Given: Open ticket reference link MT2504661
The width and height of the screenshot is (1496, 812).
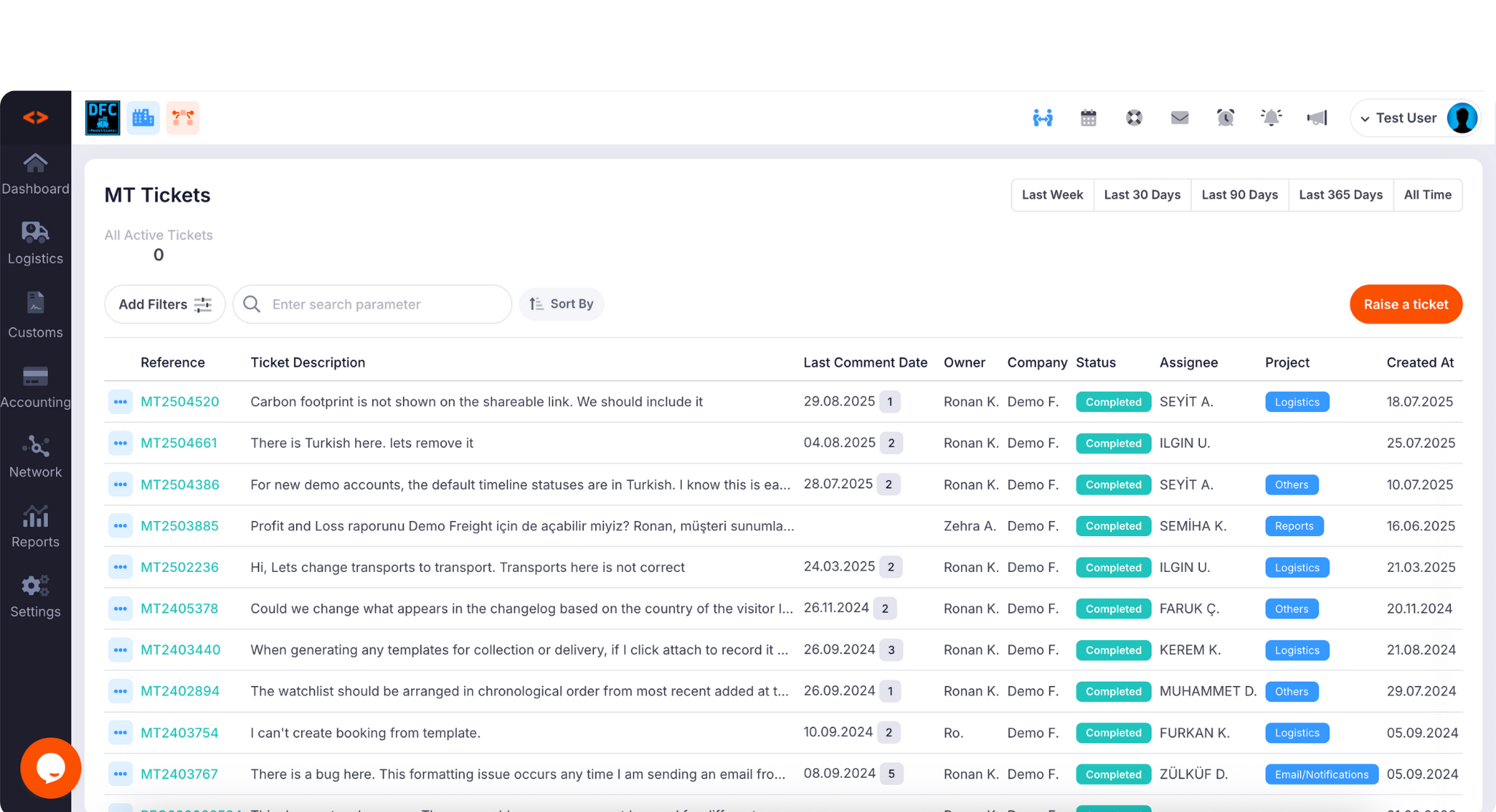Looking at the screenshot, I should pos(179,443).
